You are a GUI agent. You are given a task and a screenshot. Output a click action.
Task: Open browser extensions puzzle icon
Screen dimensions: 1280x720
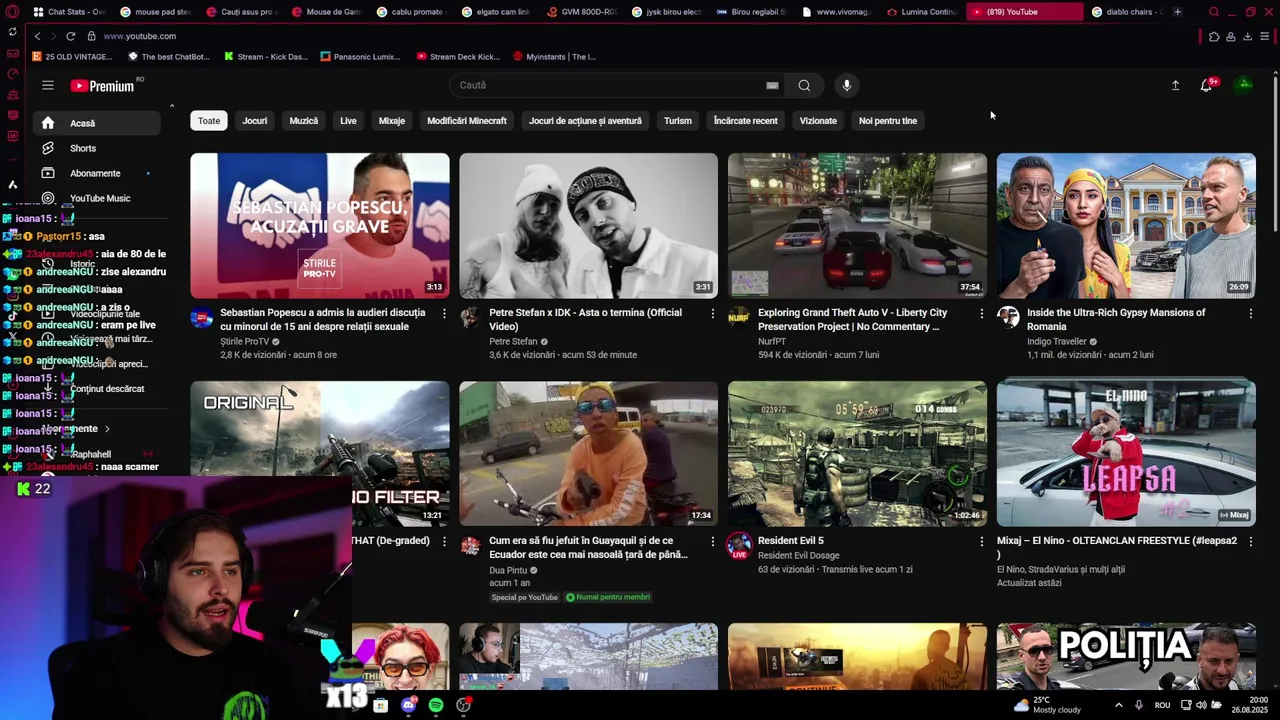1214,36
